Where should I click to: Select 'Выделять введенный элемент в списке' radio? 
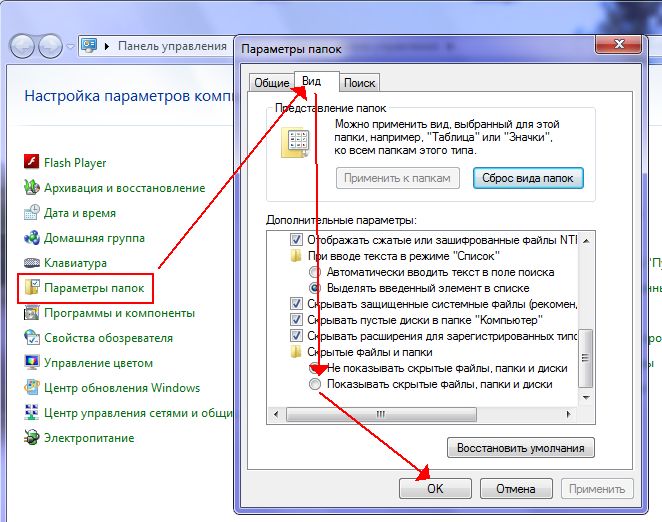315,288
